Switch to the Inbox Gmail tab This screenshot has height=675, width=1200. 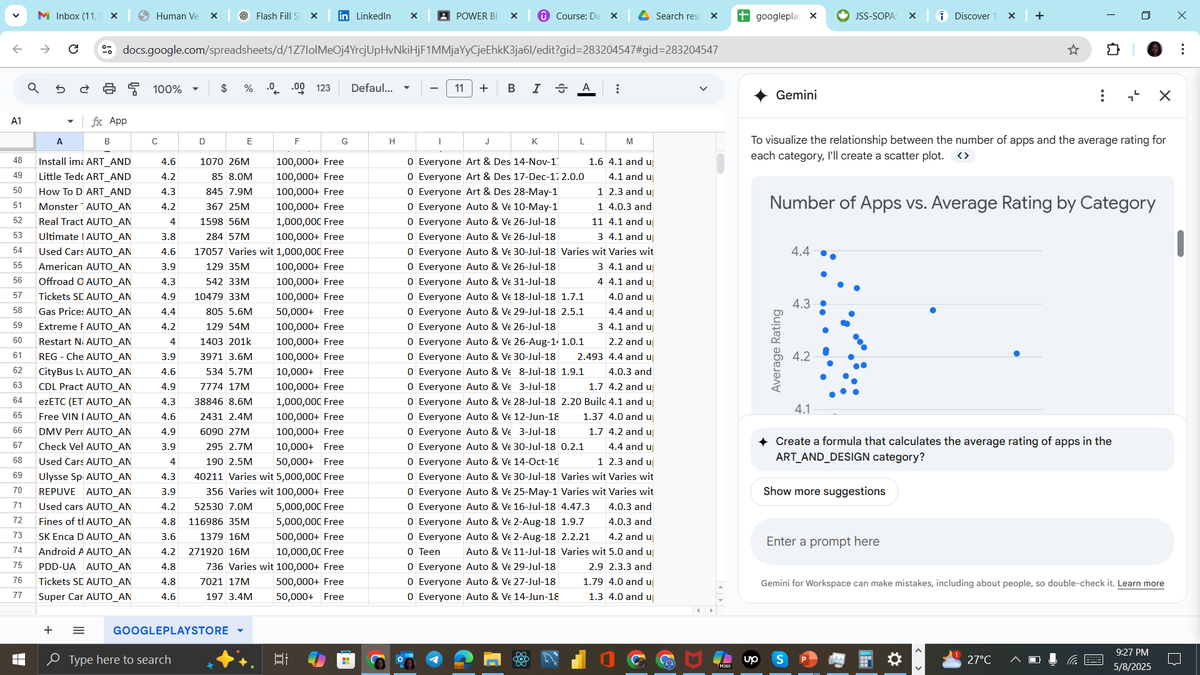(76, 16)
